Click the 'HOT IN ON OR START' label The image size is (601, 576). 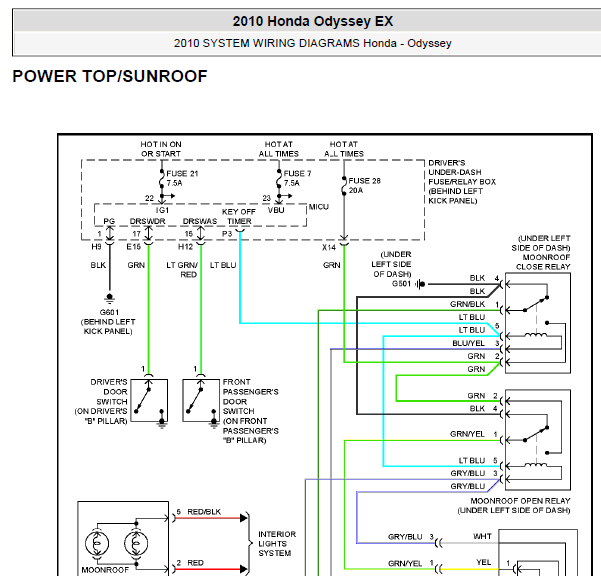(161, 149)
